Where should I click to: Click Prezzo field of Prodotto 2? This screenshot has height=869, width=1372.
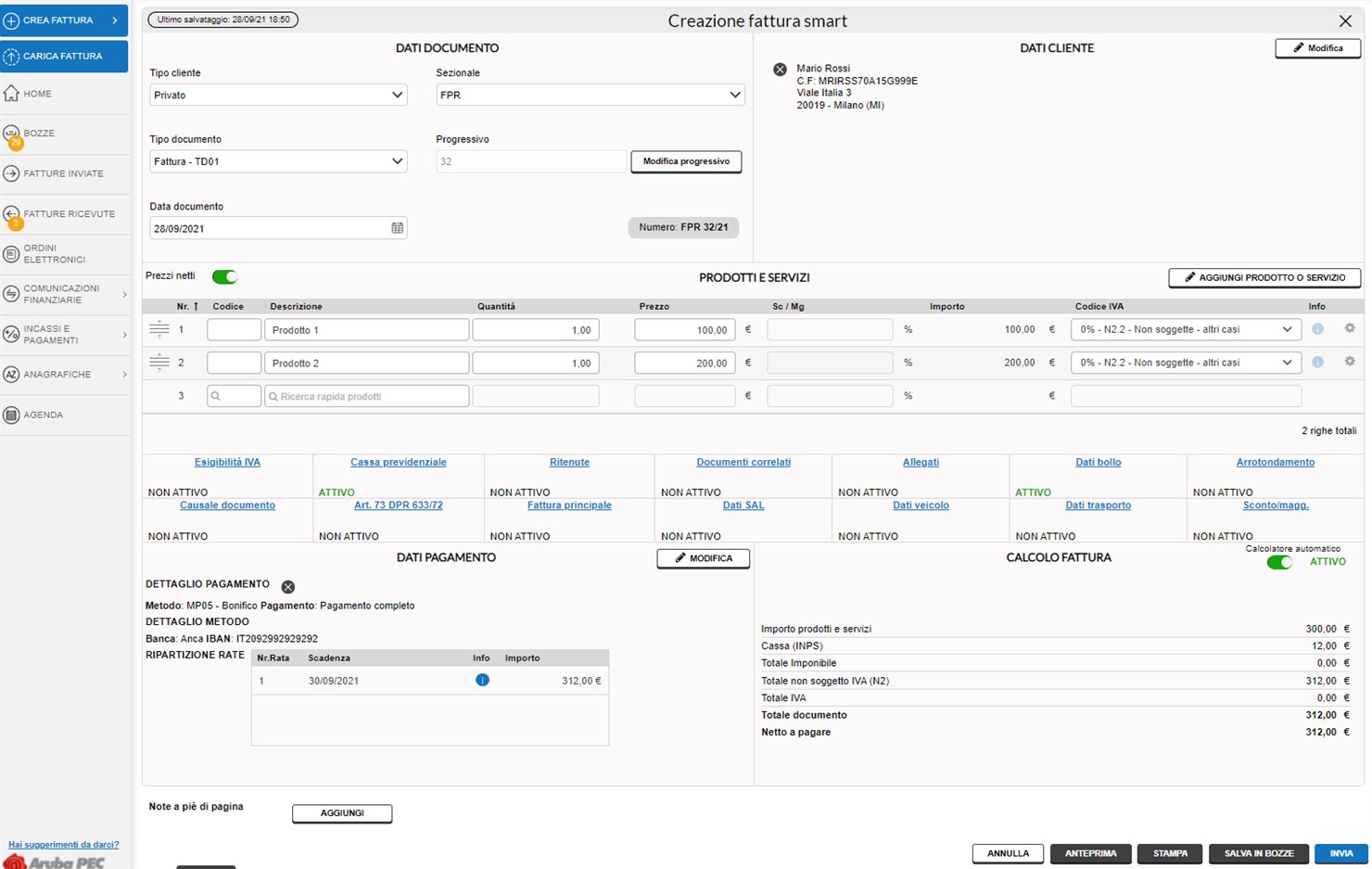[685, 363]
